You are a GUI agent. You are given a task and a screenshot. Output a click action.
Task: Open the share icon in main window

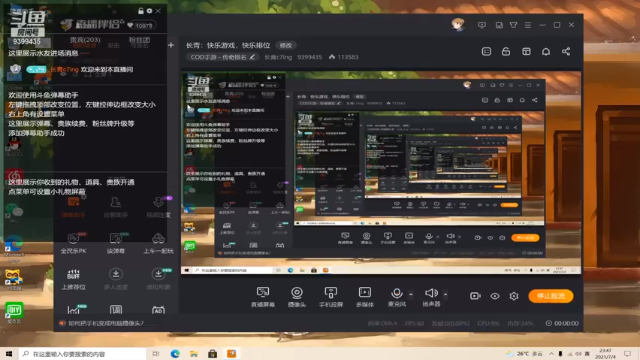click(566, 51)
